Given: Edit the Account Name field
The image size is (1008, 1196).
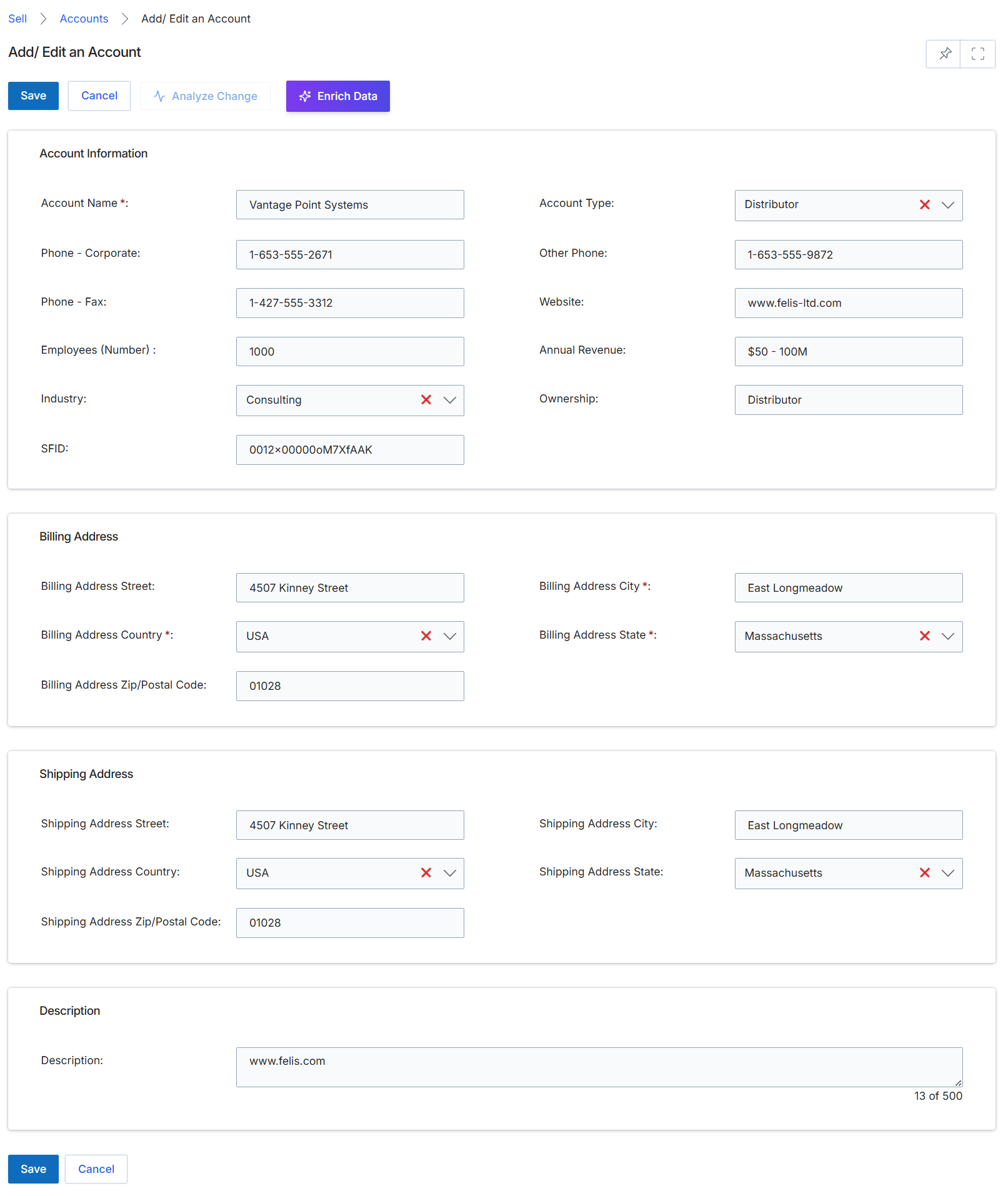Looking at the screenshot, I should [x=350, y=205].
